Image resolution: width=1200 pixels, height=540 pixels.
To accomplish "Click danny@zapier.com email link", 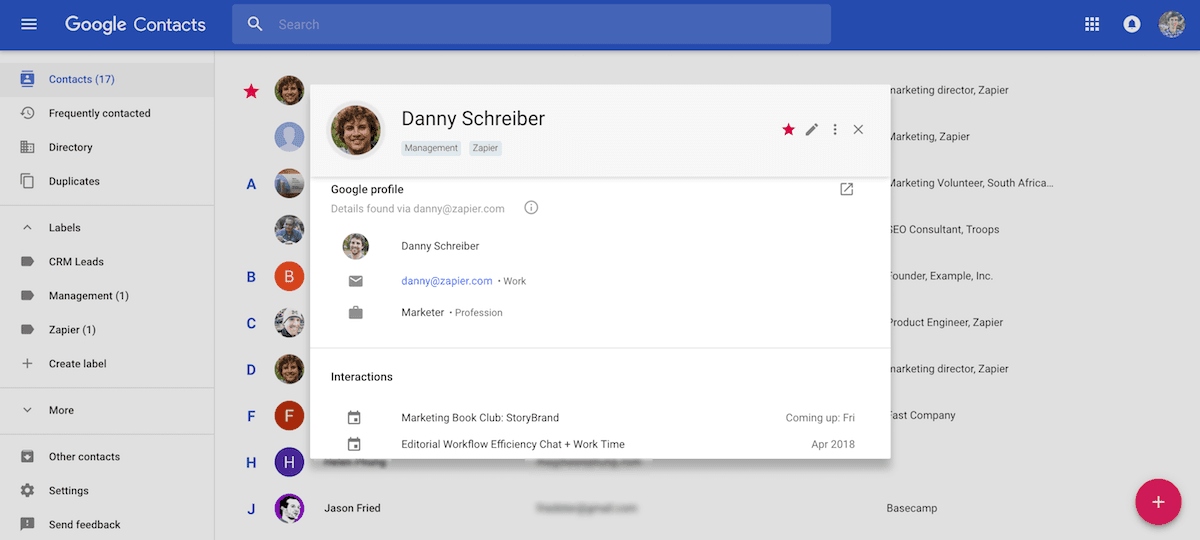I will tap(447, 281).
